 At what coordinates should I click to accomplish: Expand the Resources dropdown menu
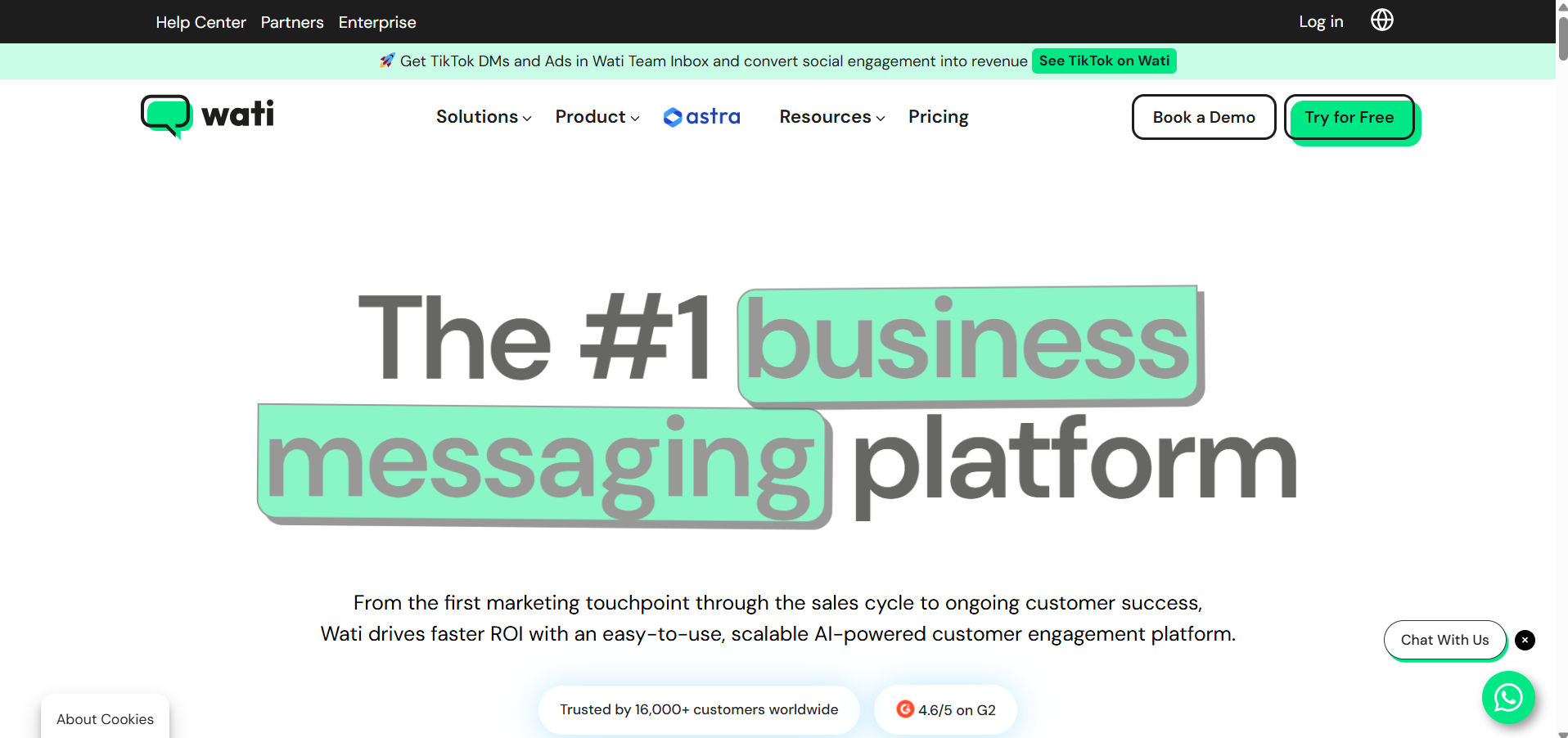click(x=832, y=117)
